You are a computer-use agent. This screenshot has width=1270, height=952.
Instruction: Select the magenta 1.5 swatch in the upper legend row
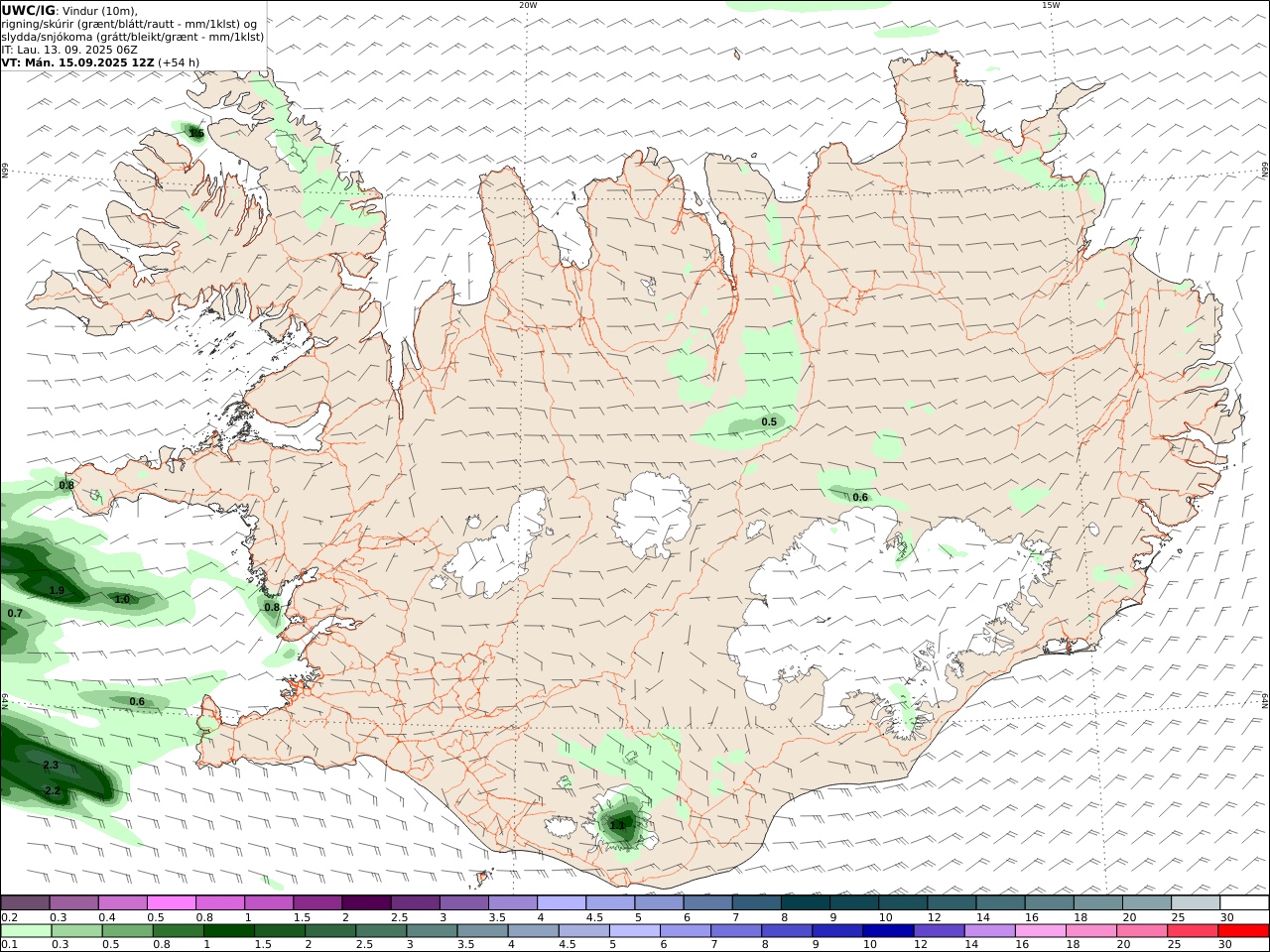(x=317, y=902)
